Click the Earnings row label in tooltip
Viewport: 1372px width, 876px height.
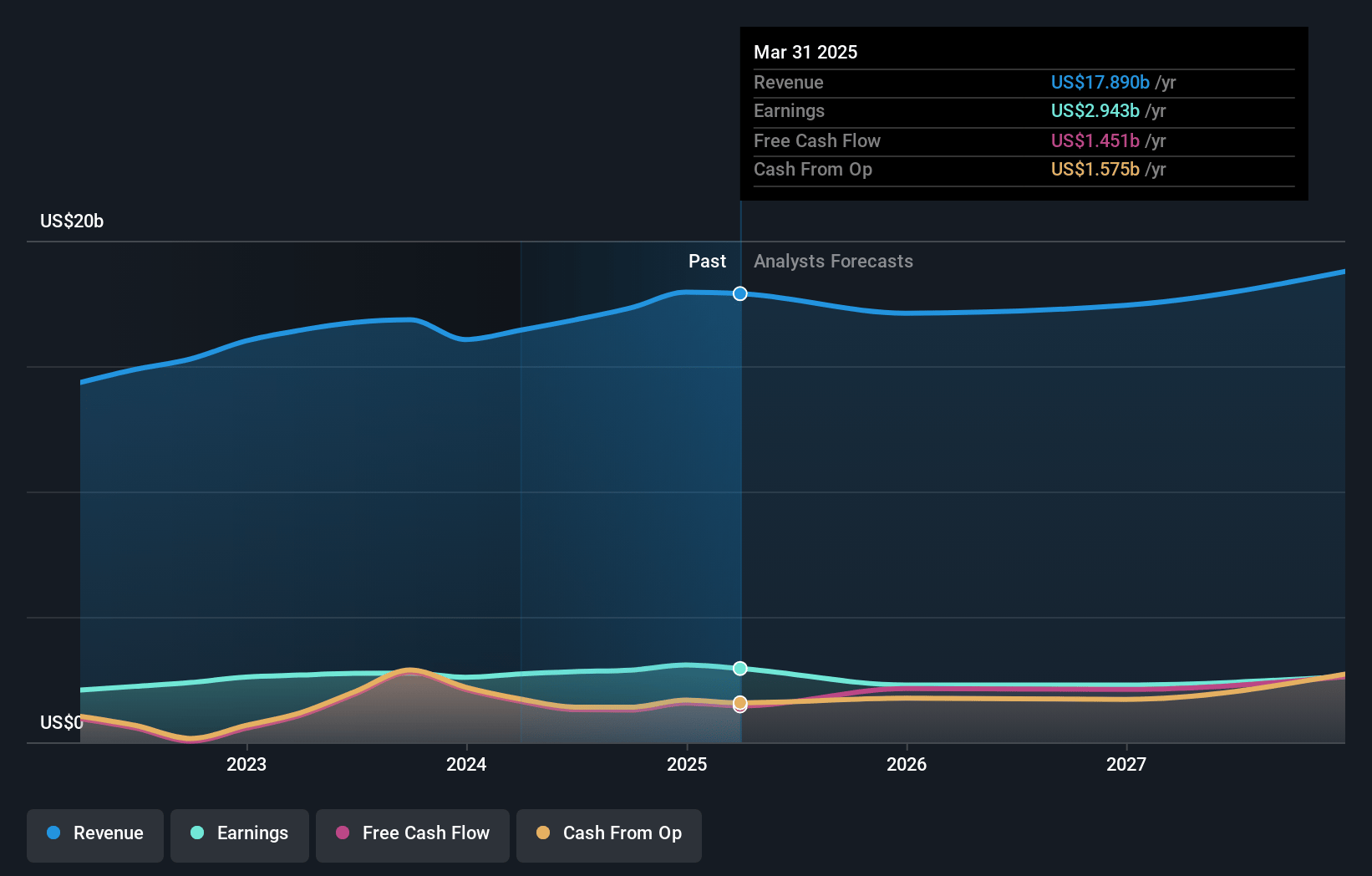click(789, 111)
